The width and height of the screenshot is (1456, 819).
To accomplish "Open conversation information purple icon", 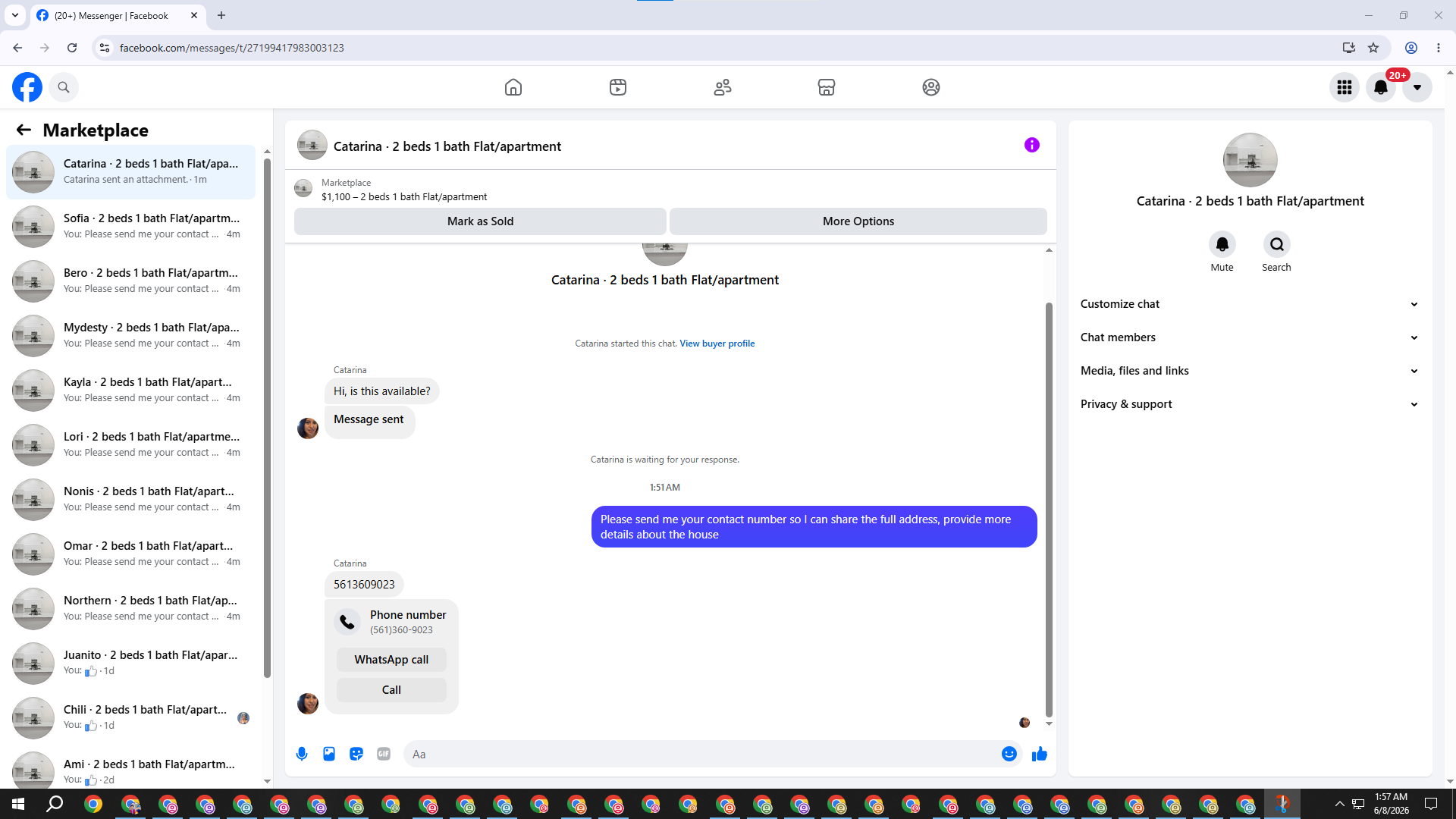I will point(1032,145).
